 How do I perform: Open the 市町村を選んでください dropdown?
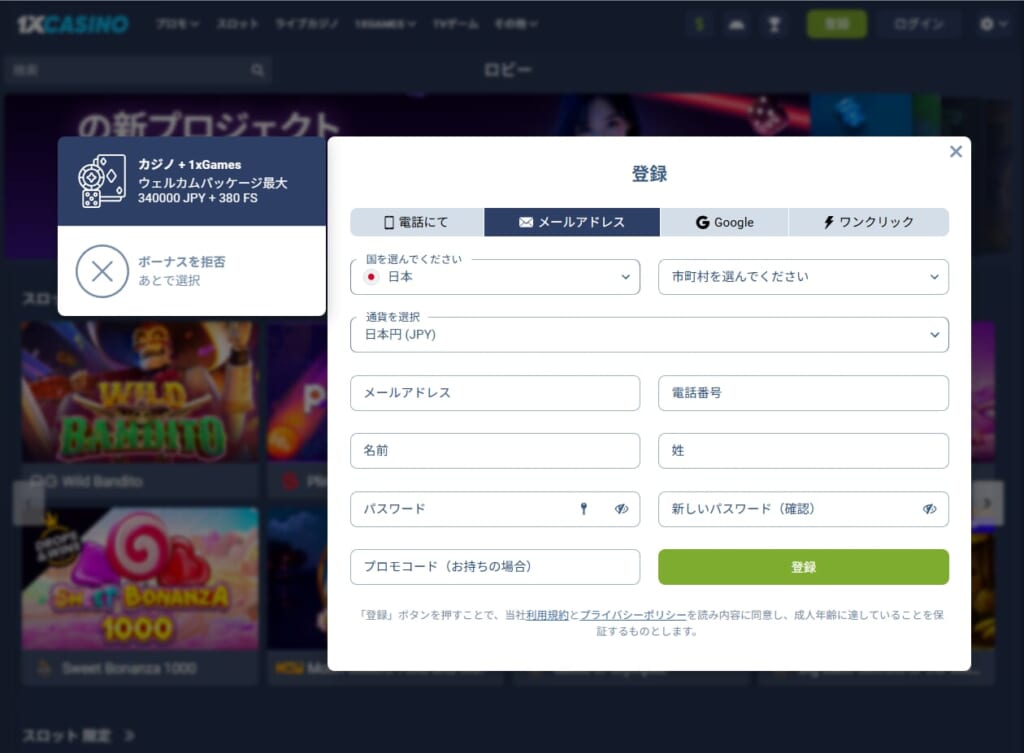(x=803, y=277)
